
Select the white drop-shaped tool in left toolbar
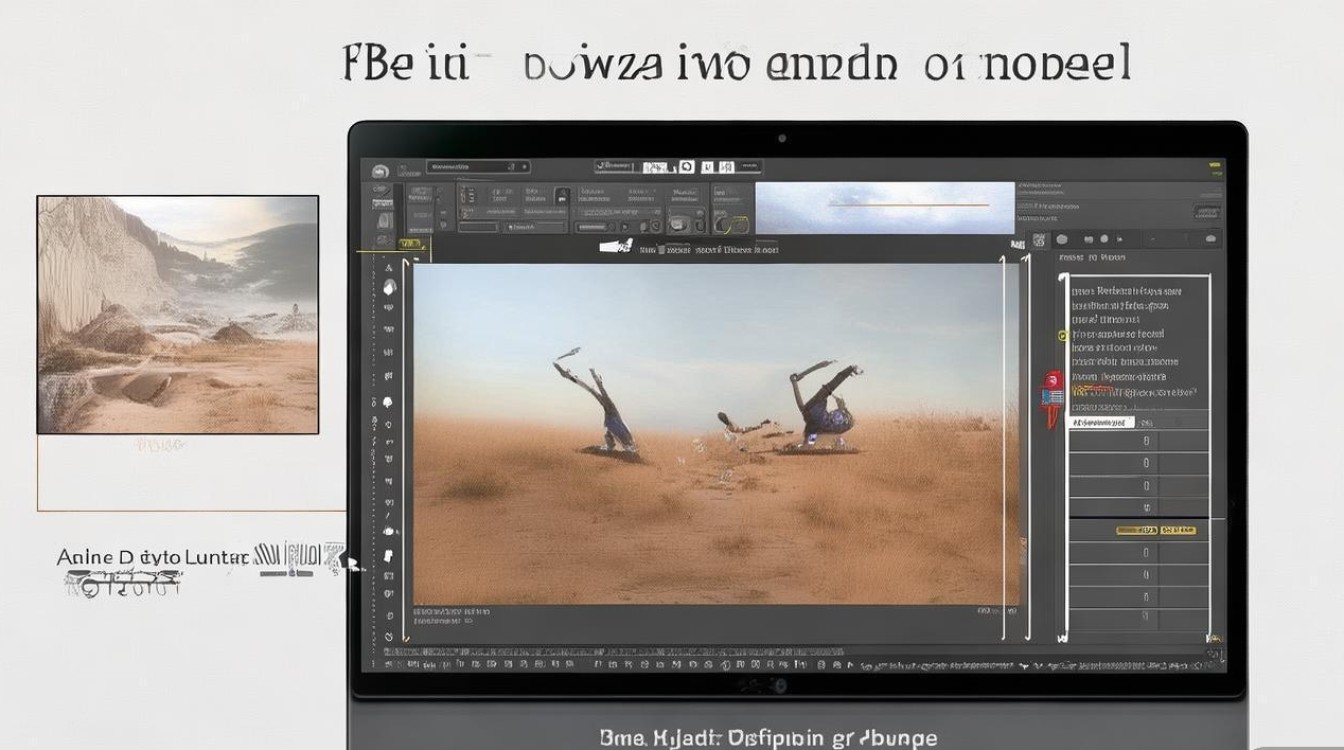tap(389, 287)
